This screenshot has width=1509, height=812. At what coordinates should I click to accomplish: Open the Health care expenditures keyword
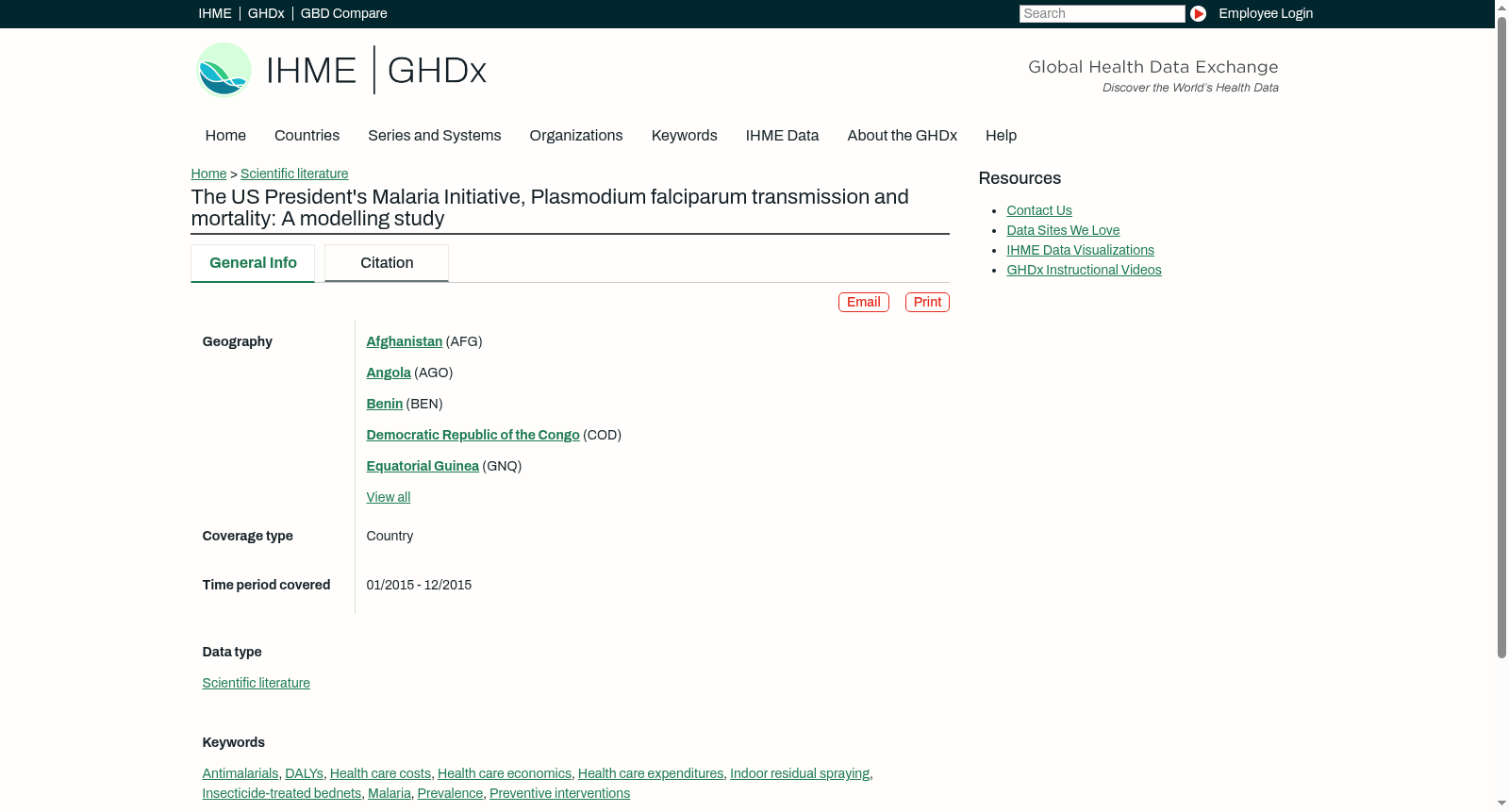[x=651, y=773]
